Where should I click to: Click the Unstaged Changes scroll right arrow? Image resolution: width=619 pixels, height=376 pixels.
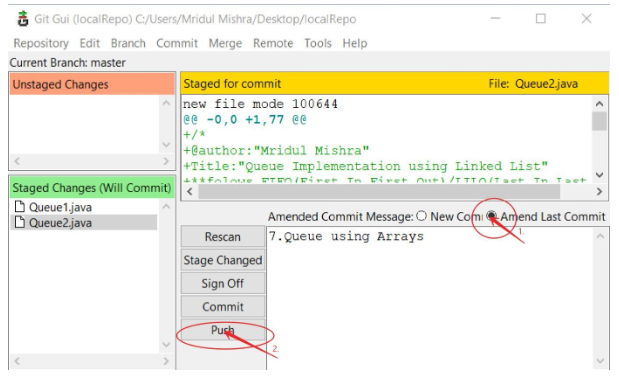coord(166,161)
